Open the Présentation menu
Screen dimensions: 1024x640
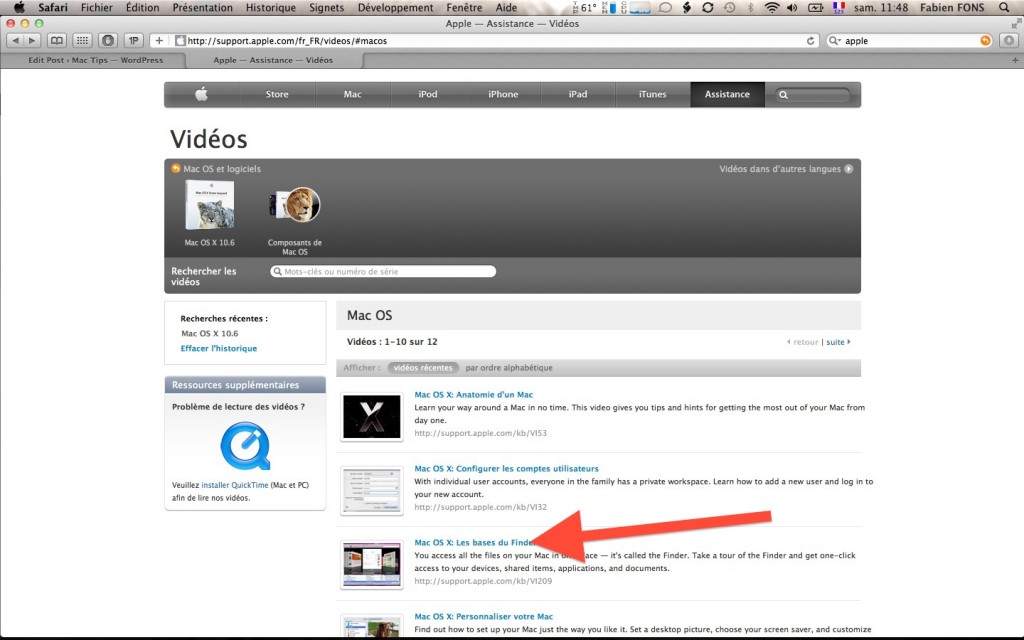(x=202, y=8)
